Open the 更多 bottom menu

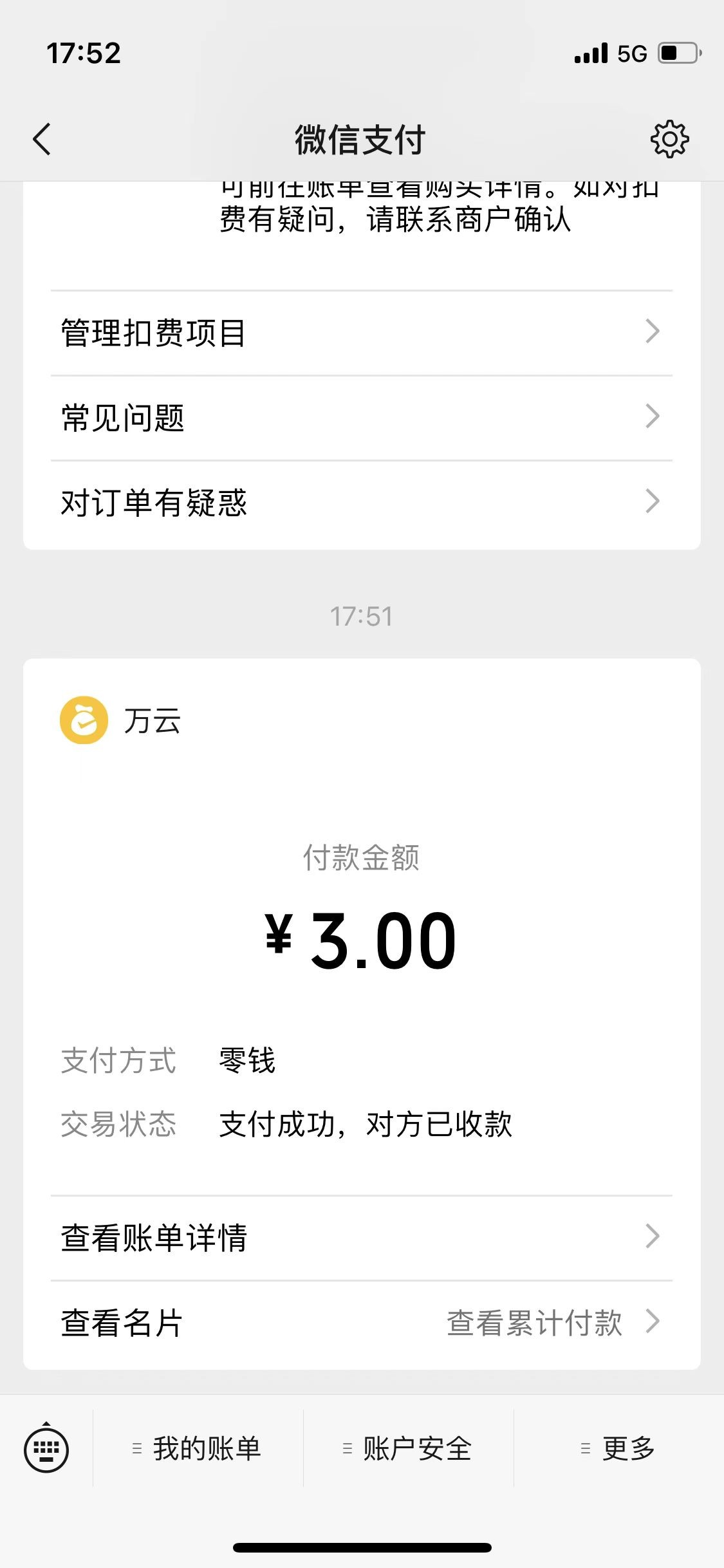(628, 1449)
